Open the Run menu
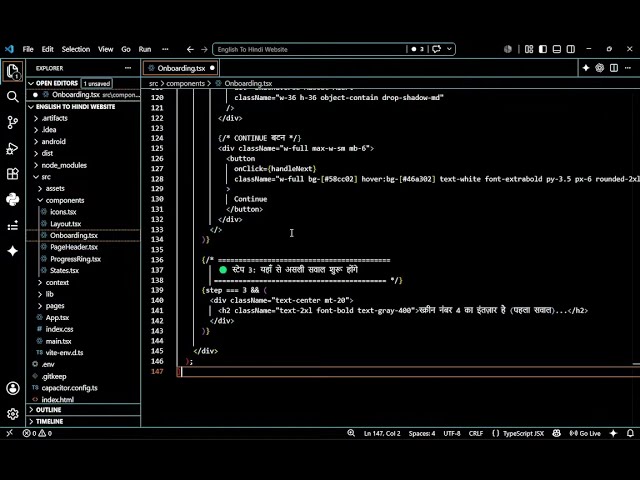 click(x=145, y=49)
